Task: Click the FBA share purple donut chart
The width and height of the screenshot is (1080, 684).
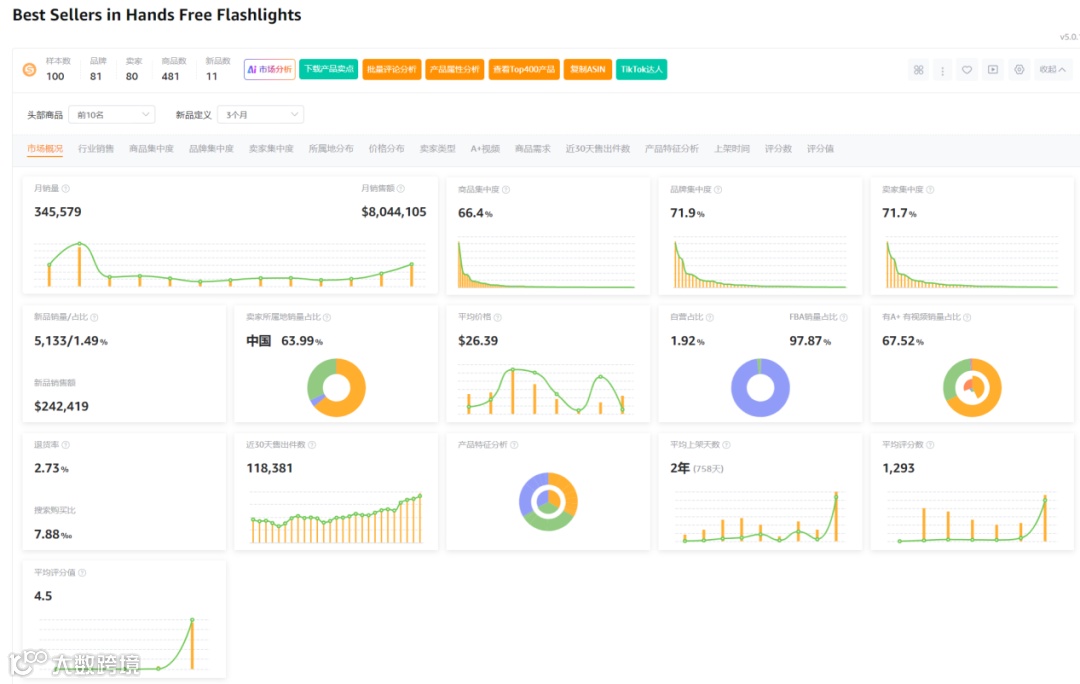Action: pos(760,388)
